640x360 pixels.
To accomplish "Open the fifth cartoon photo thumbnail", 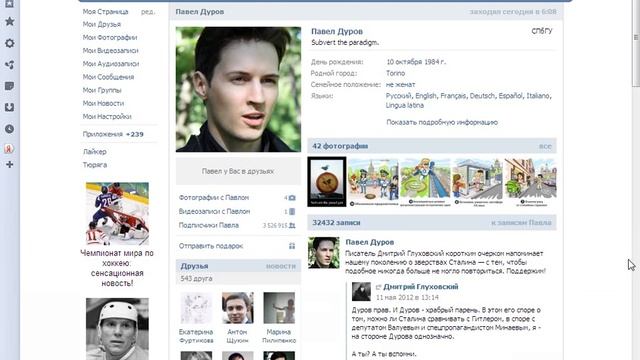I will [530, 182].
